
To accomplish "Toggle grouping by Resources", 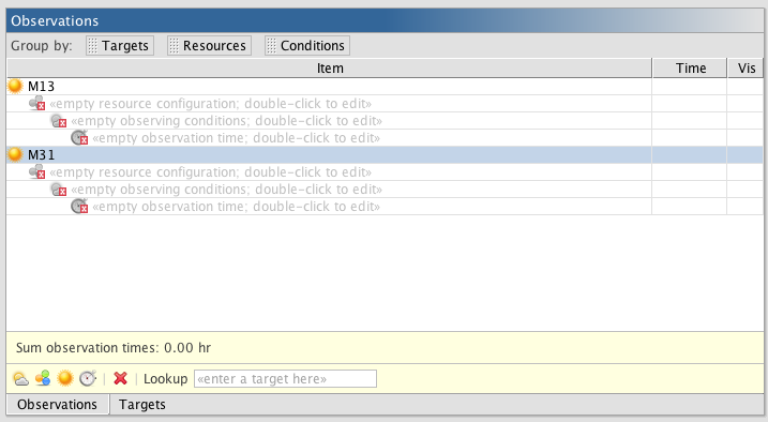I will (x=209, y=46).
